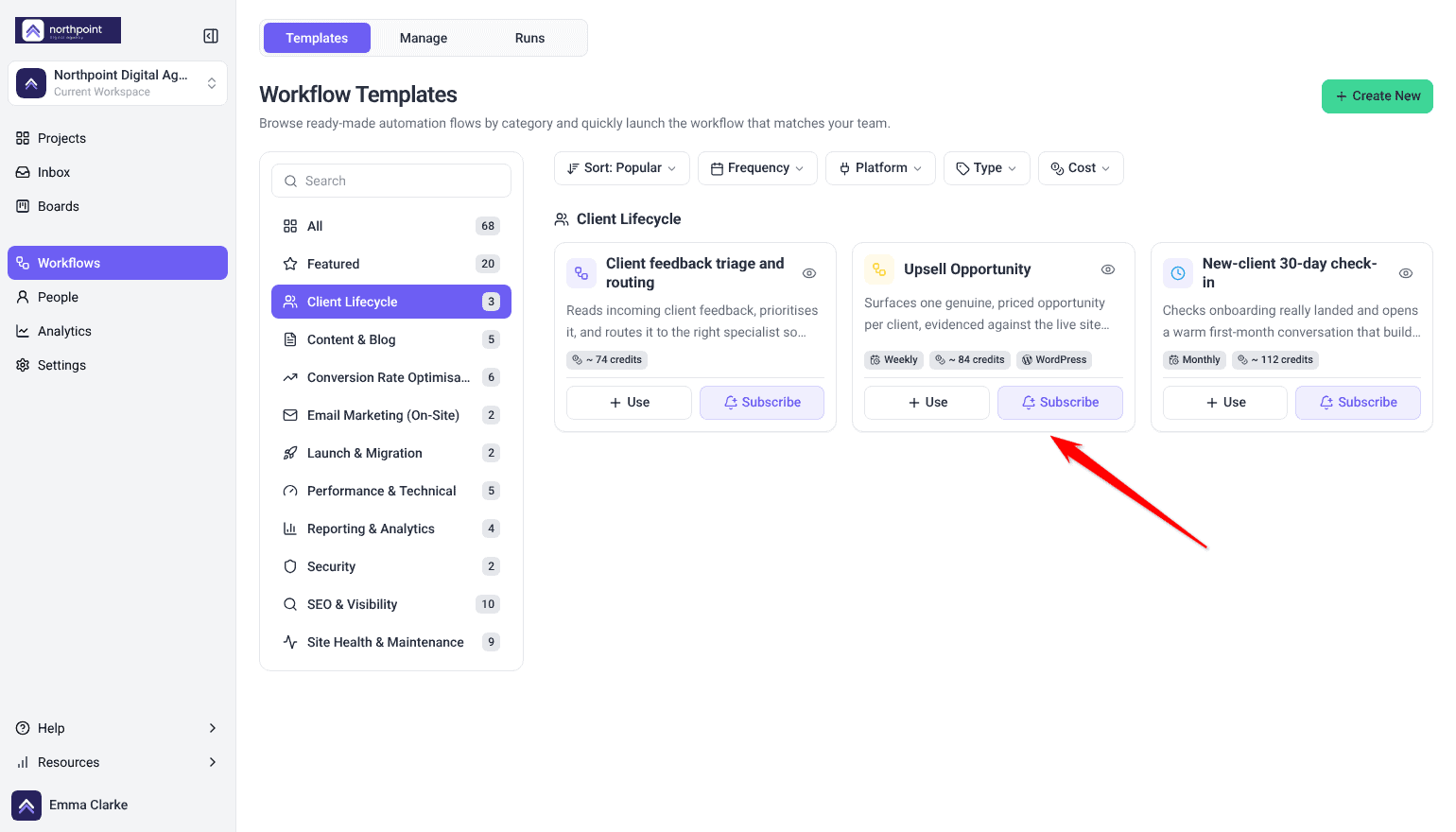The image size is (1456, 832).
Task: Go to Boards
Action: 117,206
